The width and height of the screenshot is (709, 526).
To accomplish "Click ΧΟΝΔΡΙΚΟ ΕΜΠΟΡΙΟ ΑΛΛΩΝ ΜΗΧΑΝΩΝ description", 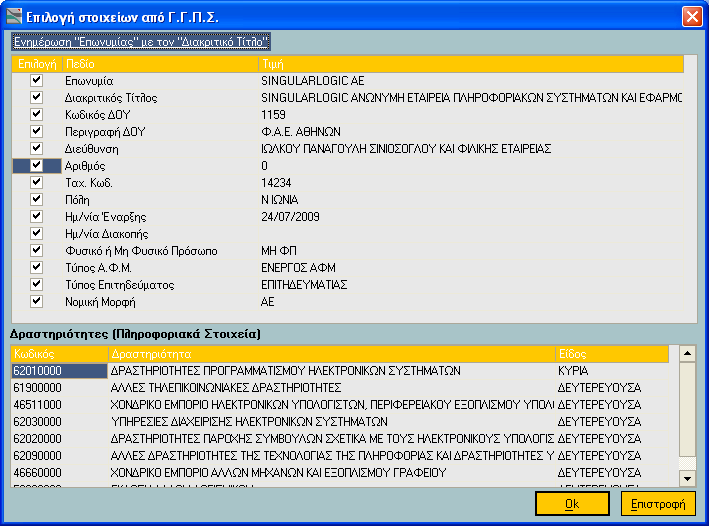I will (x=278, y=473).
